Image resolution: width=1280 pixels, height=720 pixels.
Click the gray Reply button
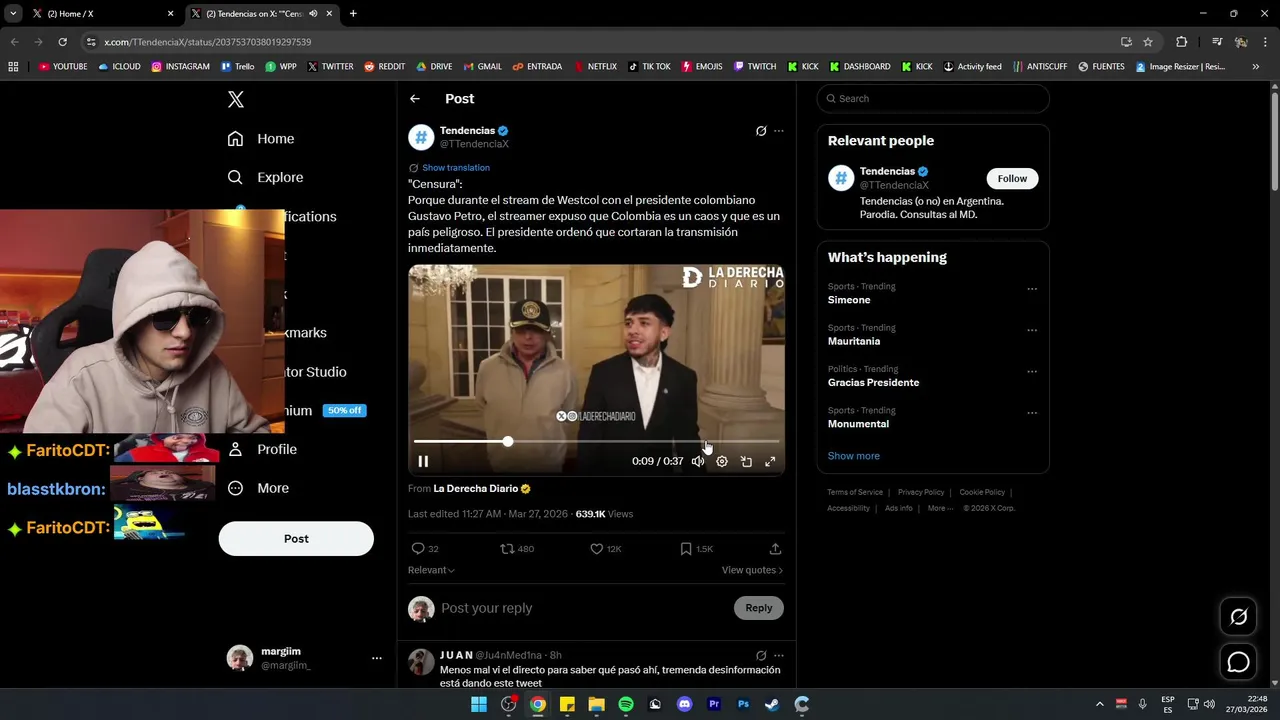[x=759, y=608]
